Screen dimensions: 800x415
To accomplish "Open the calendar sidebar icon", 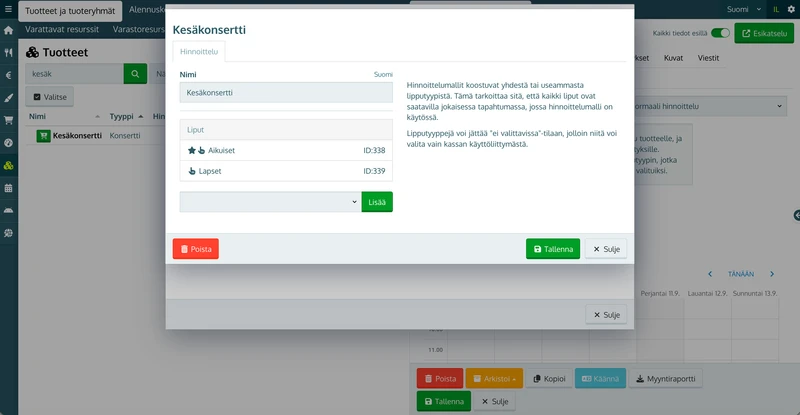I will (x=9, y=188).
